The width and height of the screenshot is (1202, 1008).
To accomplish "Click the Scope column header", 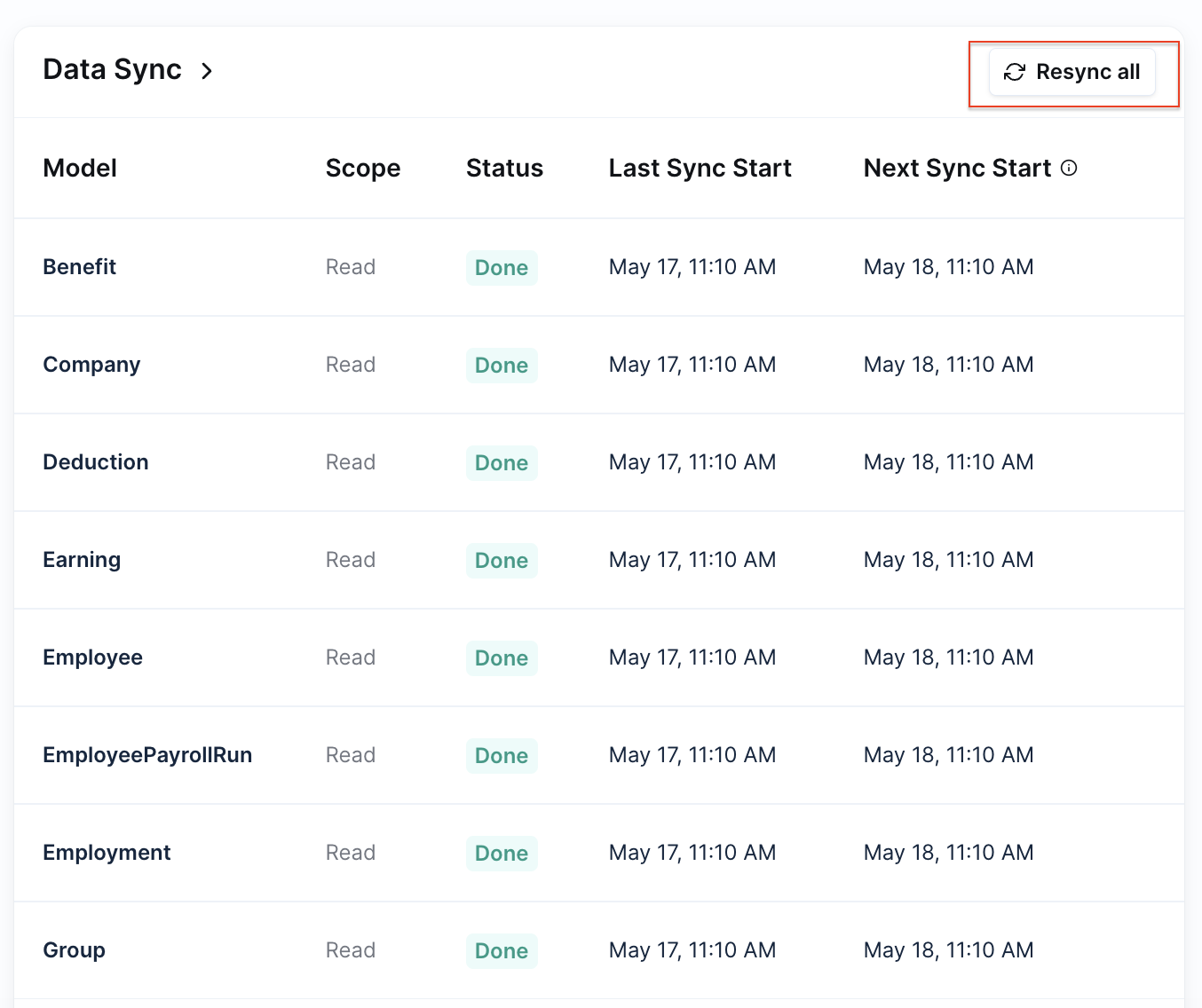I will click(x=362, y=169).
